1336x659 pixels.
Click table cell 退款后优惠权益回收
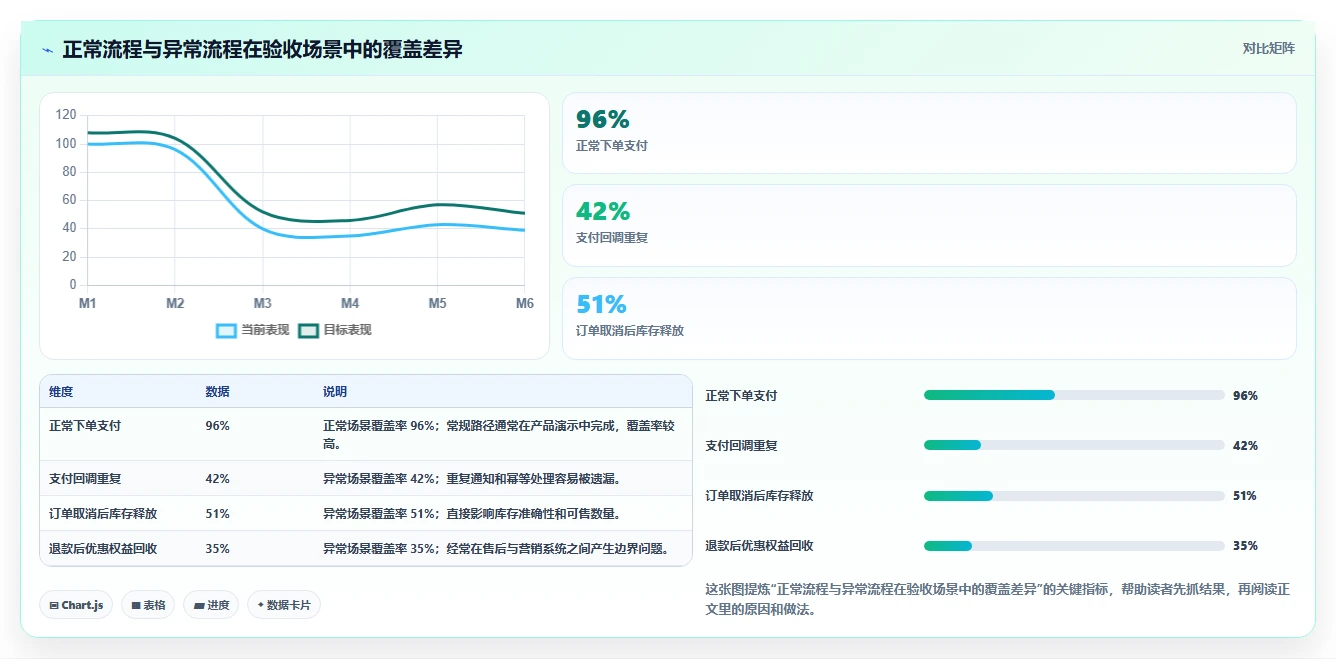pyautogui.click(x=103, y=549)
